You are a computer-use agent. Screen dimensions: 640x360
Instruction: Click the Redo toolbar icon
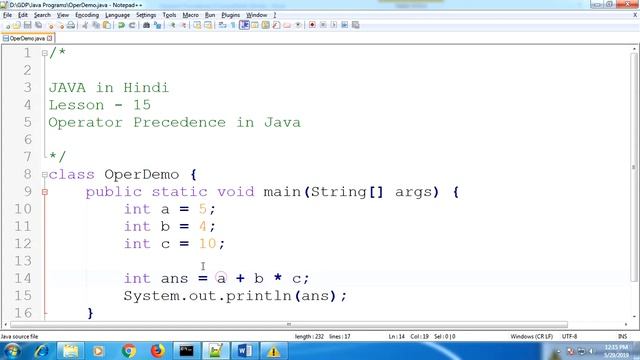[132, 25]
